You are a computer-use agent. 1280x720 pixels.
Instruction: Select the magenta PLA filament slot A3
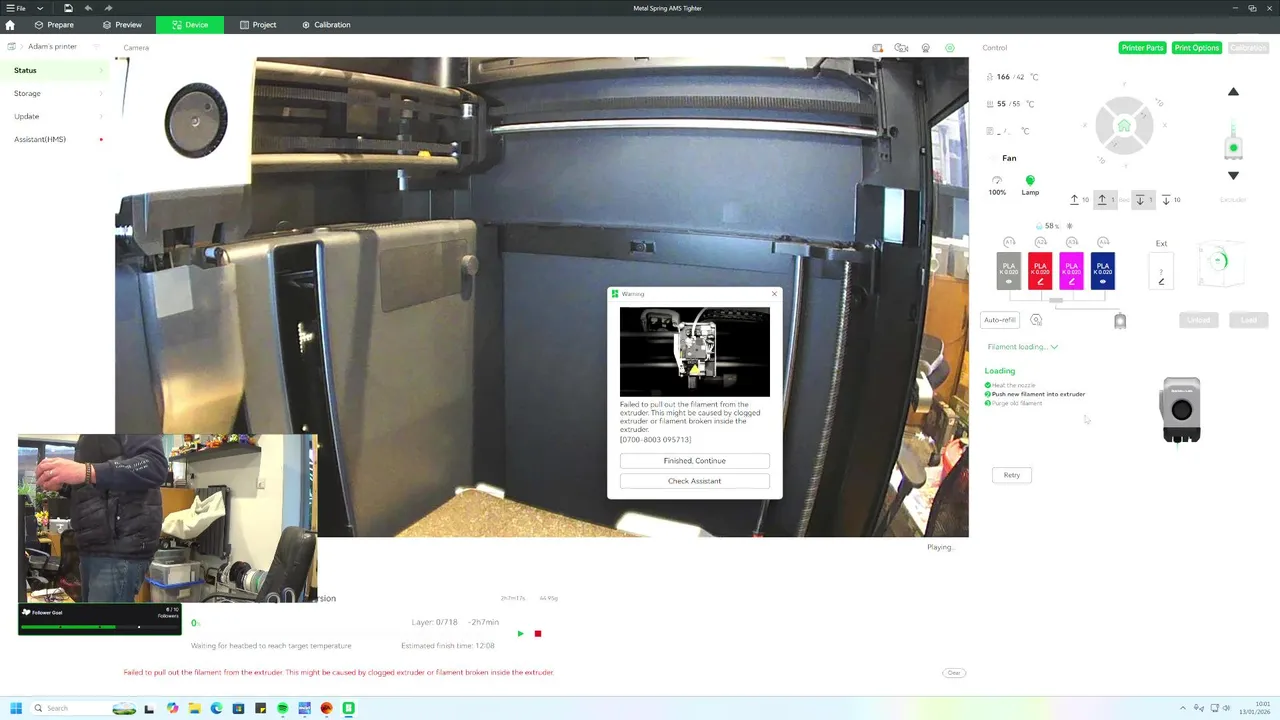1071,271
